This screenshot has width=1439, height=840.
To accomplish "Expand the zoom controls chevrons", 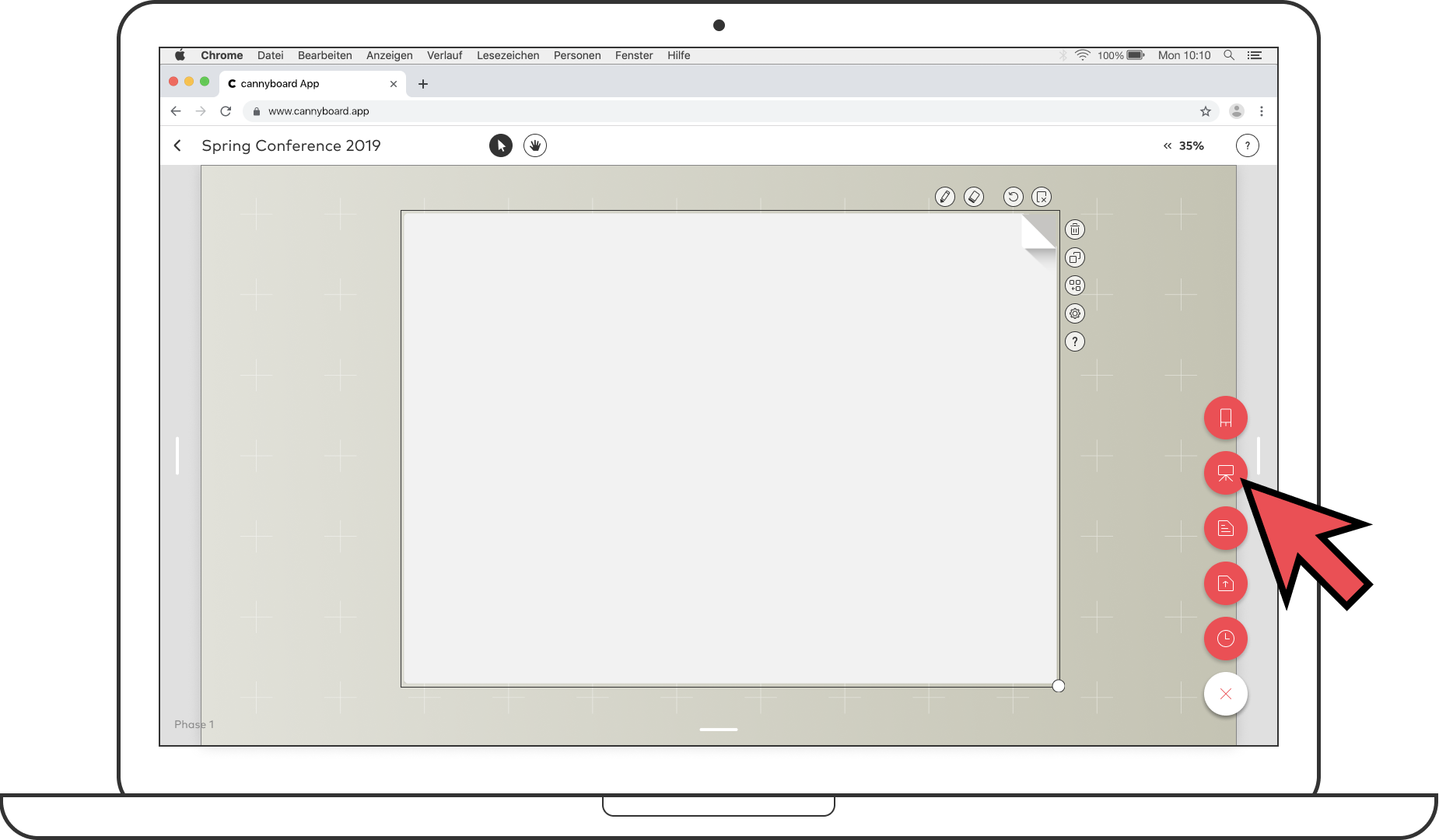I will (x=1168, y=145).
